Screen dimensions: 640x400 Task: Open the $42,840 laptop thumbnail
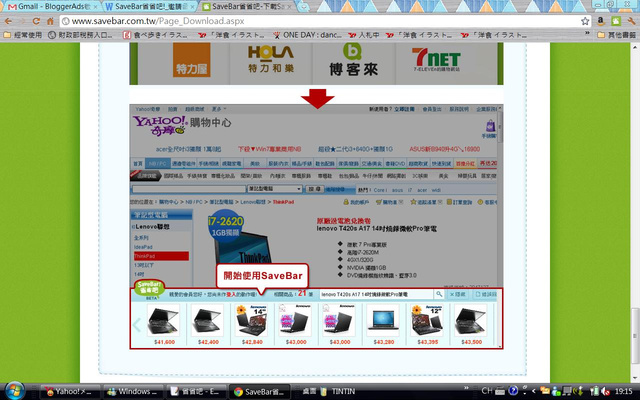click(x=252, y=320)
